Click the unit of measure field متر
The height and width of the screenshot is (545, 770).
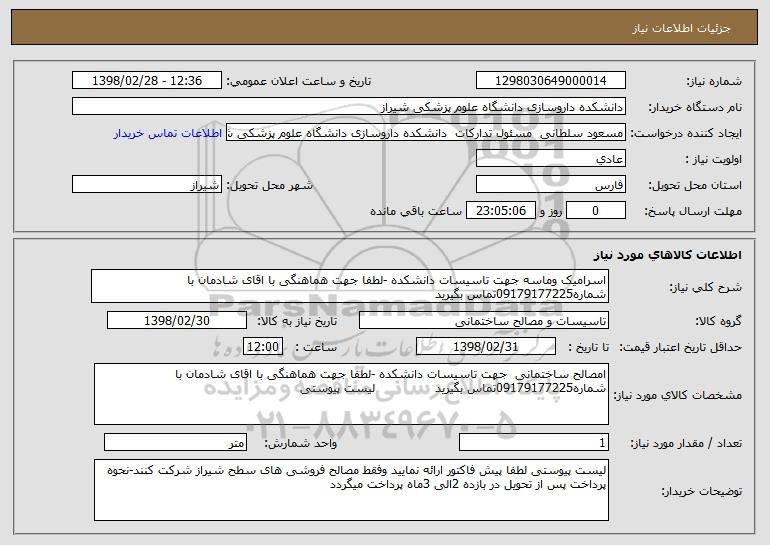tap(175, 442)
